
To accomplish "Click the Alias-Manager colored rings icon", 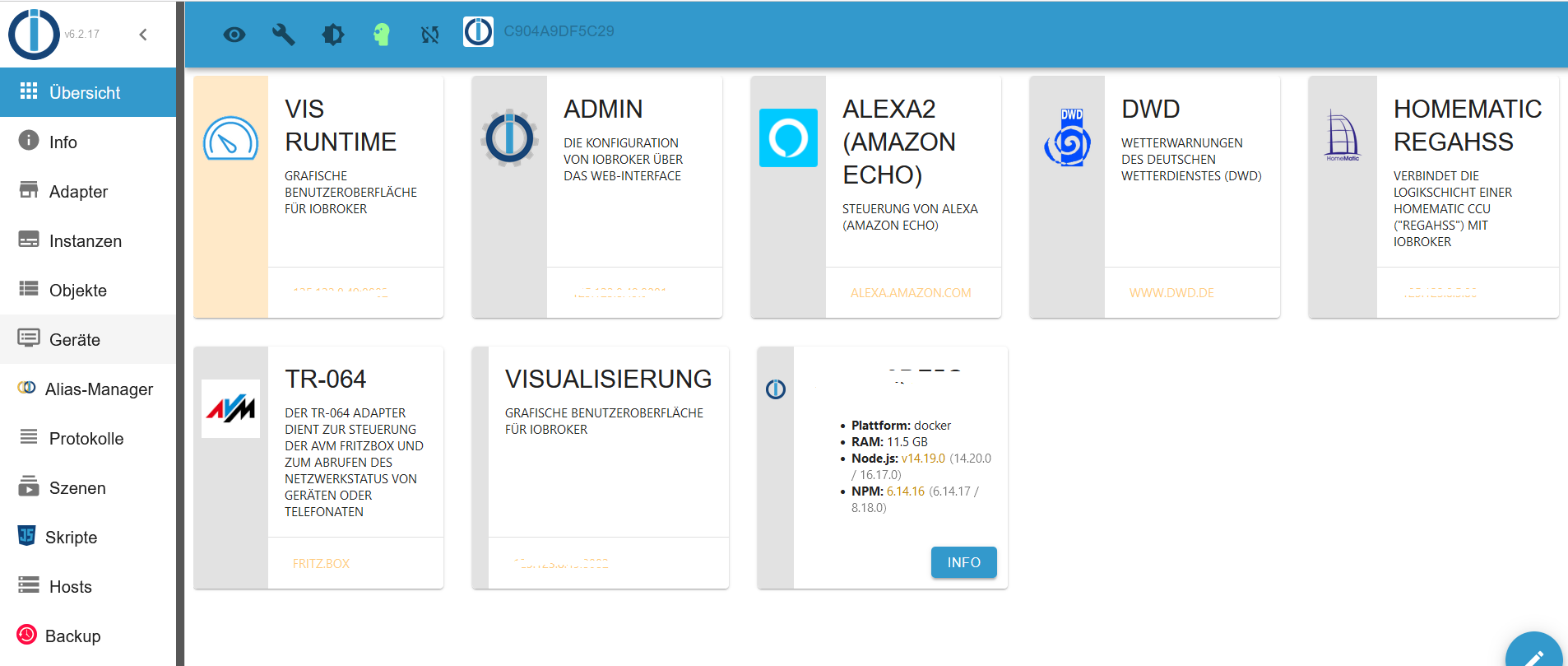I will click(26, 387).
